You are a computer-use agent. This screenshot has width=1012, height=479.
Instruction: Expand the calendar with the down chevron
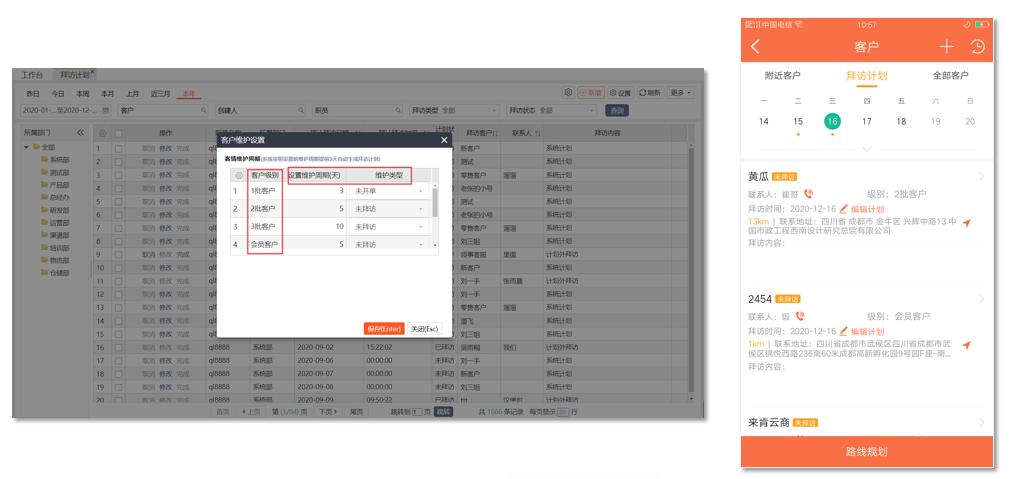867,149
